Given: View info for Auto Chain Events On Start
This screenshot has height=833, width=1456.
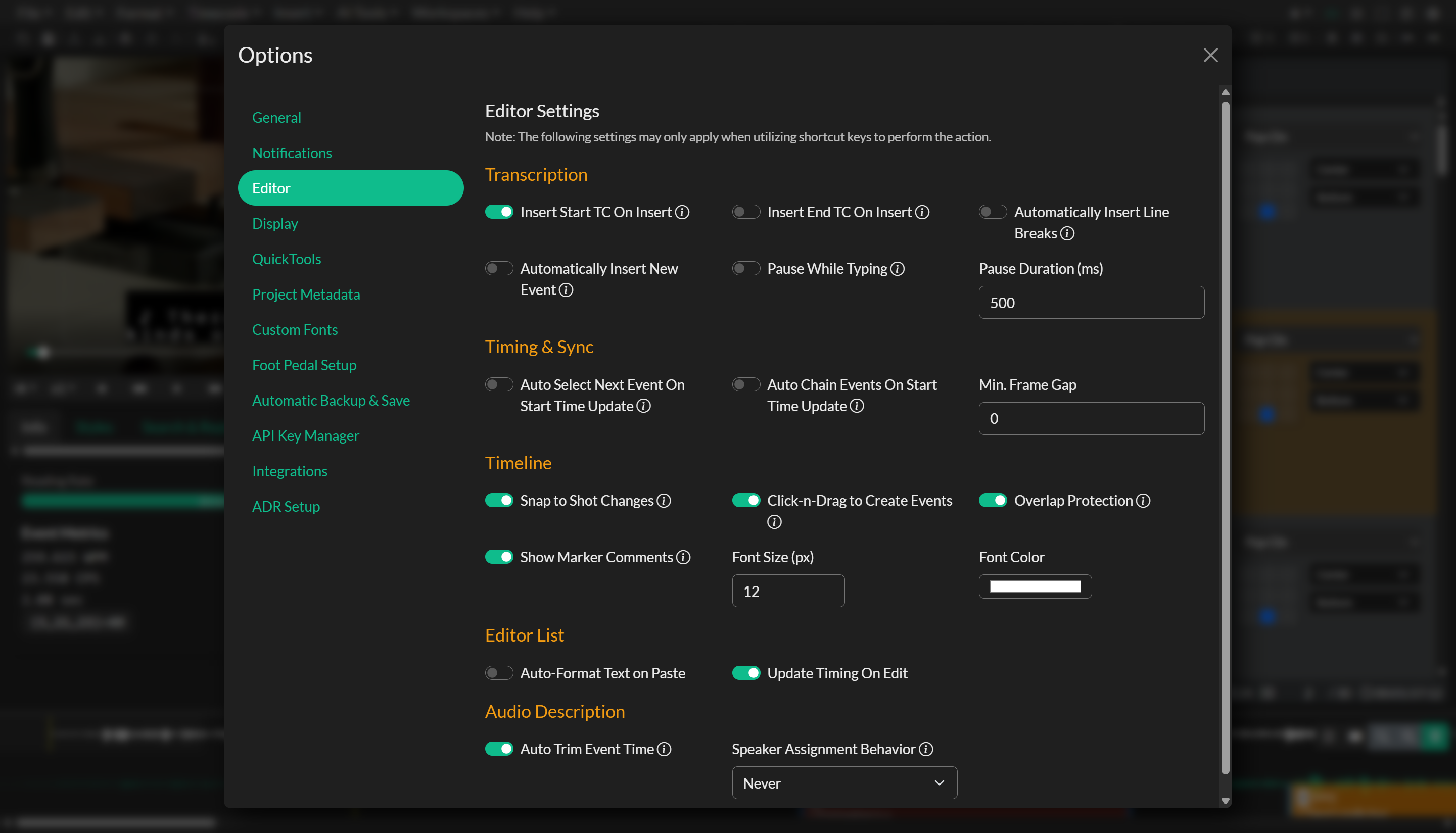Looking at the screenshot, I should (857, 406).
